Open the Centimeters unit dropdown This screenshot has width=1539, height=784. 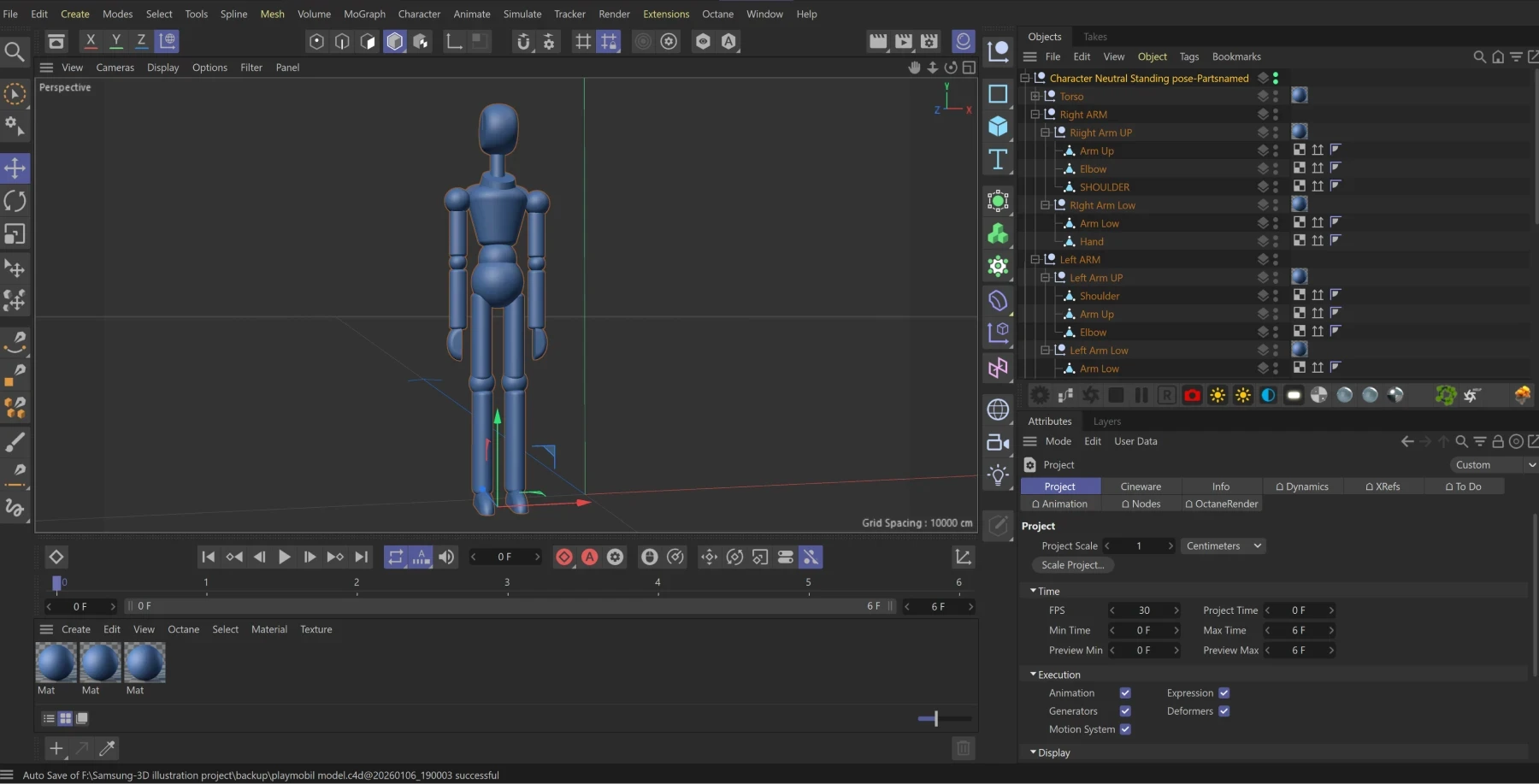pyautogui.click(x=1223, y=545)
